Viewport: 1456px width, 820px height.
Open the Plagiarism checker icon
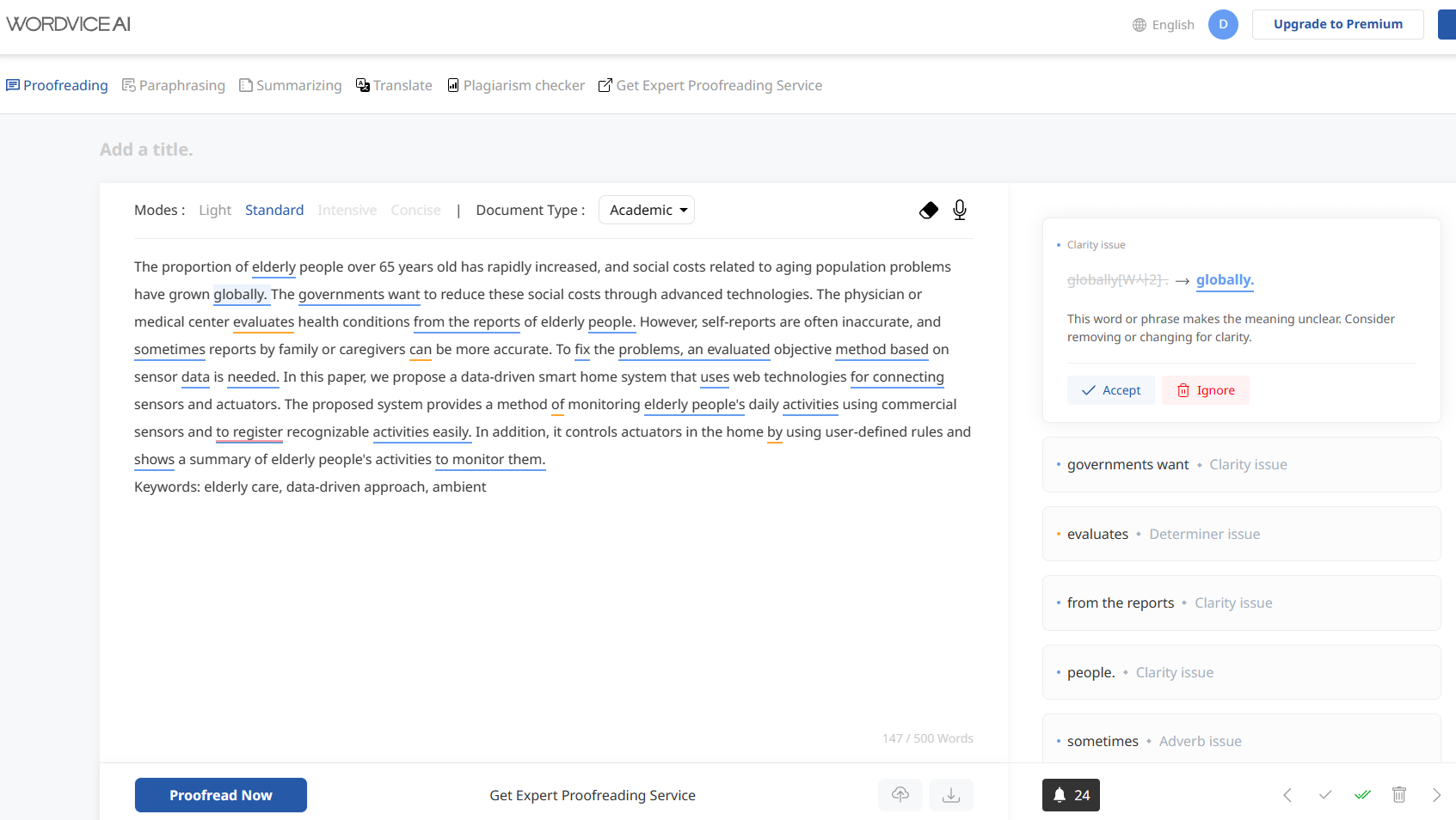(453, 85)
